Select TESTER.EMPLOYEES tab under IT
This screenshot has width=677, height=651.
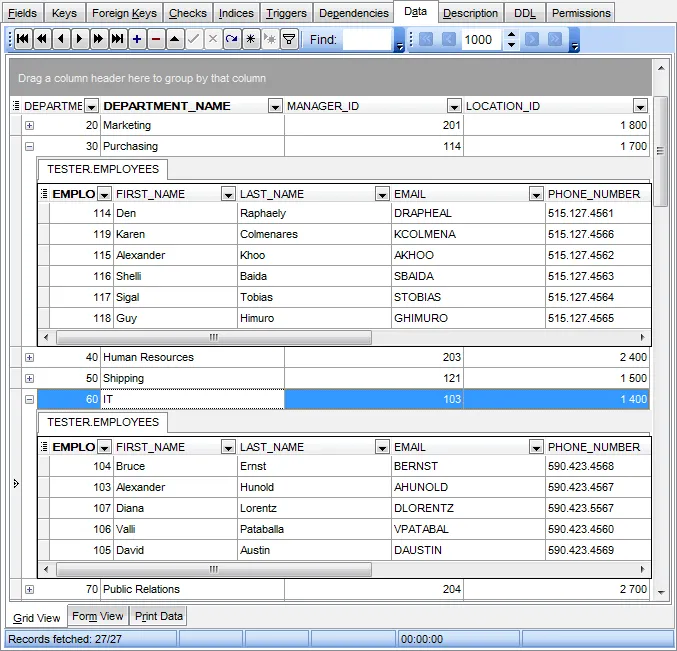[103, 422]
